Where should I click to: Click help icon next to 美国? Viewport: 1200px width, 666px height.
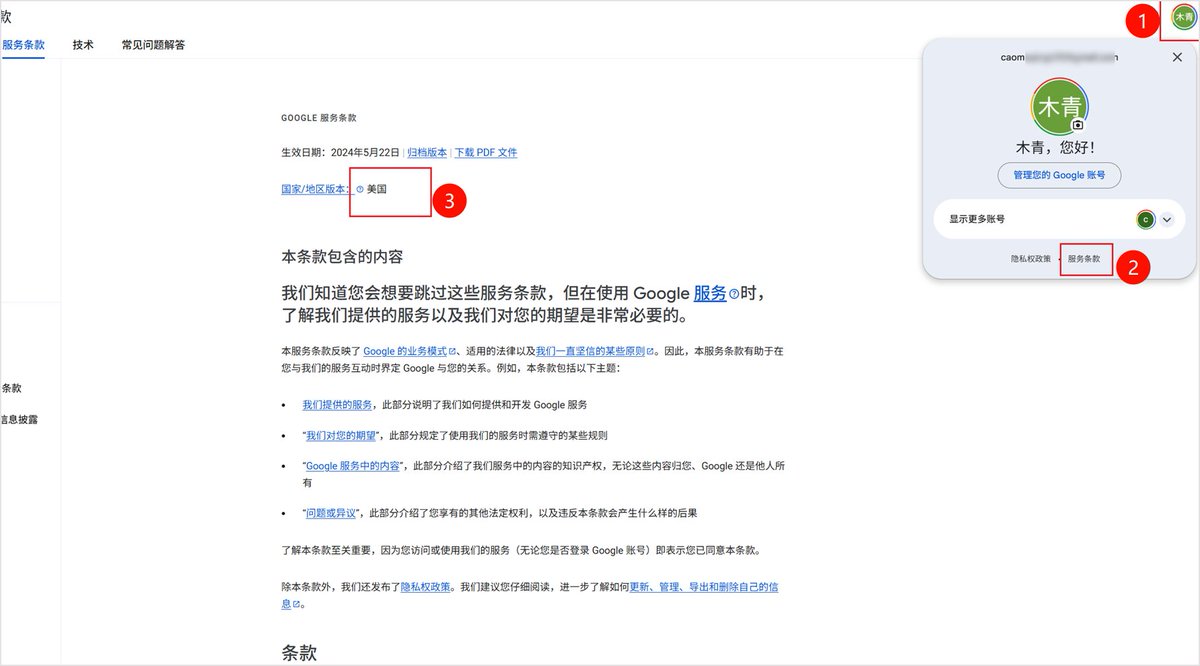point(360,189)
